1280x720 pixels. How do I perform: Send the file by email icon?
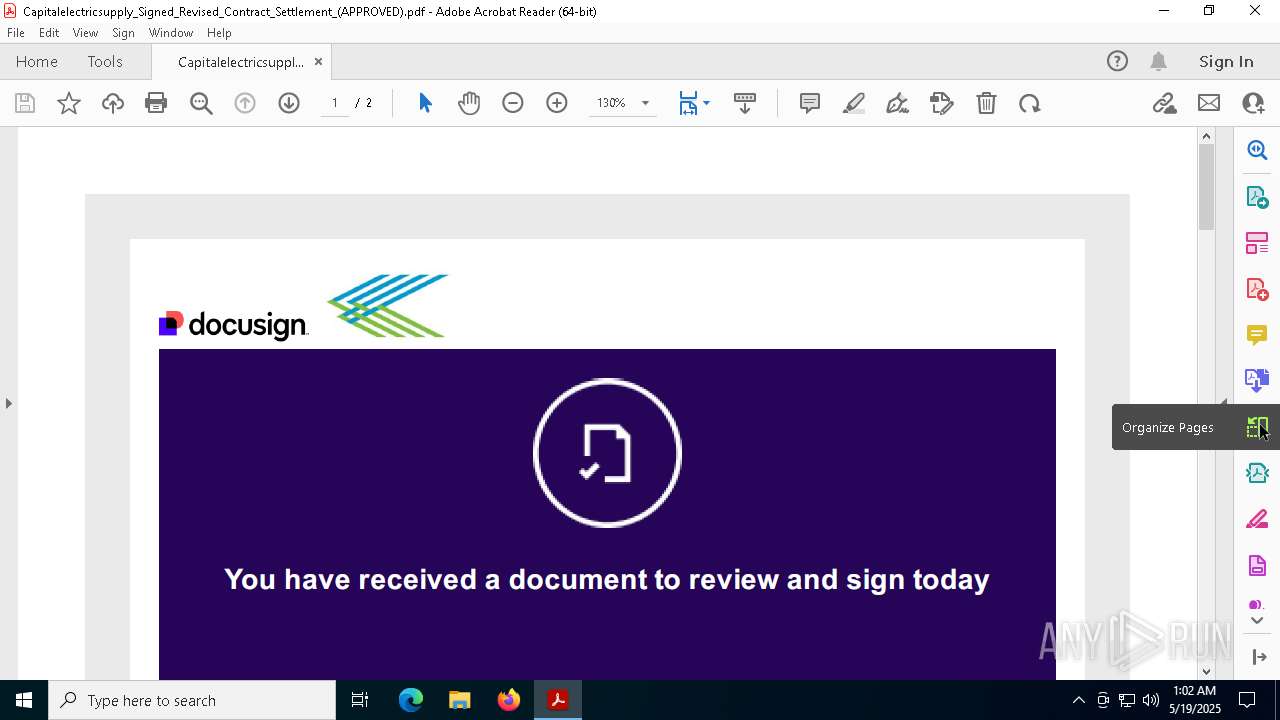pos(1209,103)
